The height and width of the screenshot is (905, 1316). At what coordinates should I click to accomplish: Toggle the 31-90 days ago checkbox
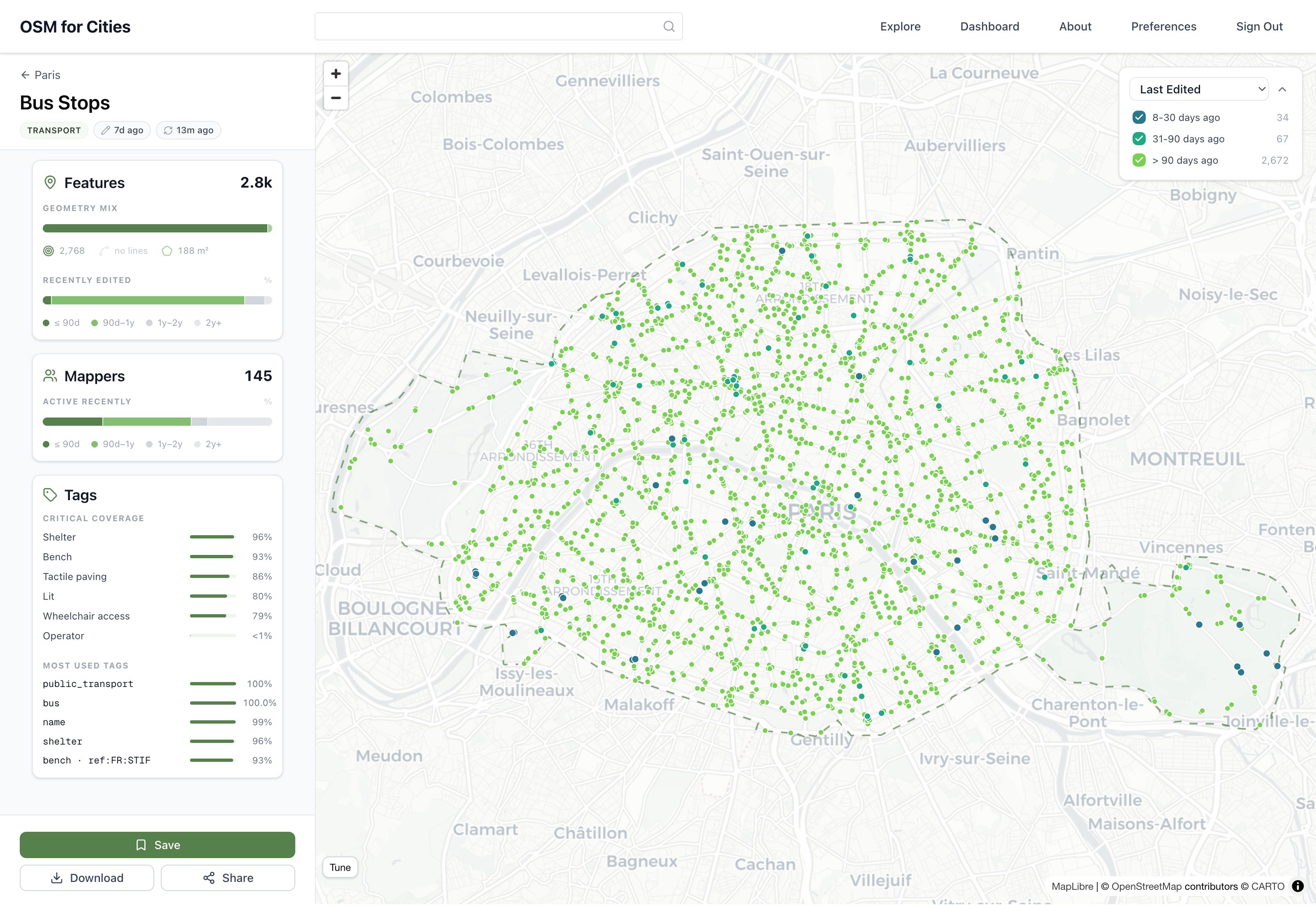click(x=1139, y=139)
